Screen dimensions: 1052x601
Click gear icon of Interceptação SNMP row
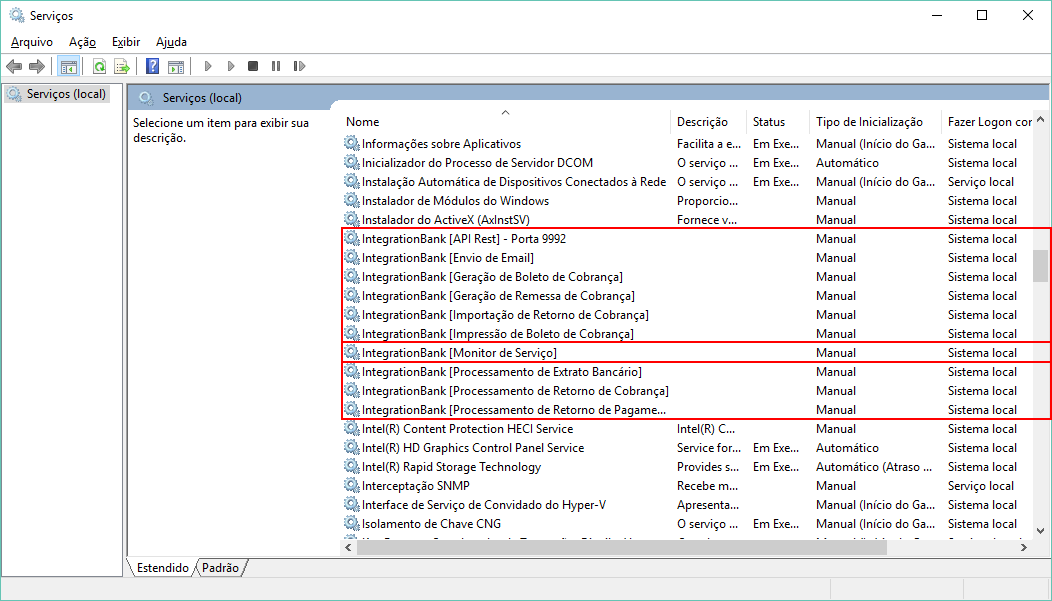tap(352, 485)
